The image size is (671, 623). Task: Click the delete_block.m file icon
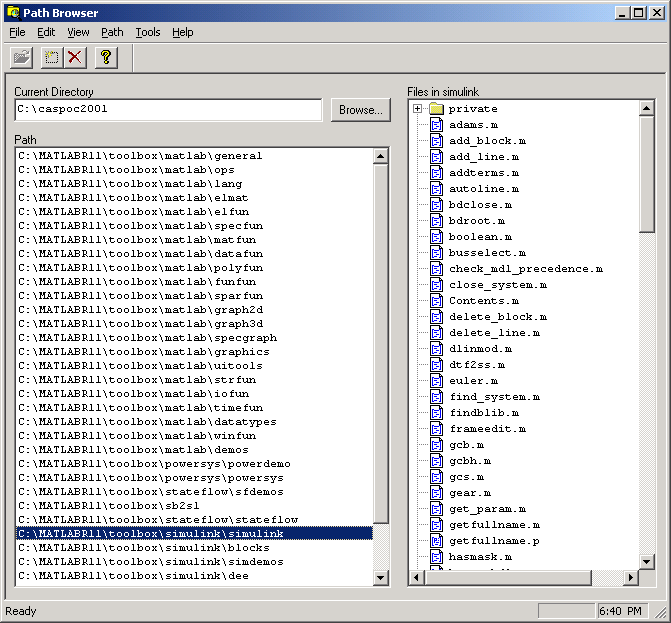pyautogui.click(x=436, y=317)
